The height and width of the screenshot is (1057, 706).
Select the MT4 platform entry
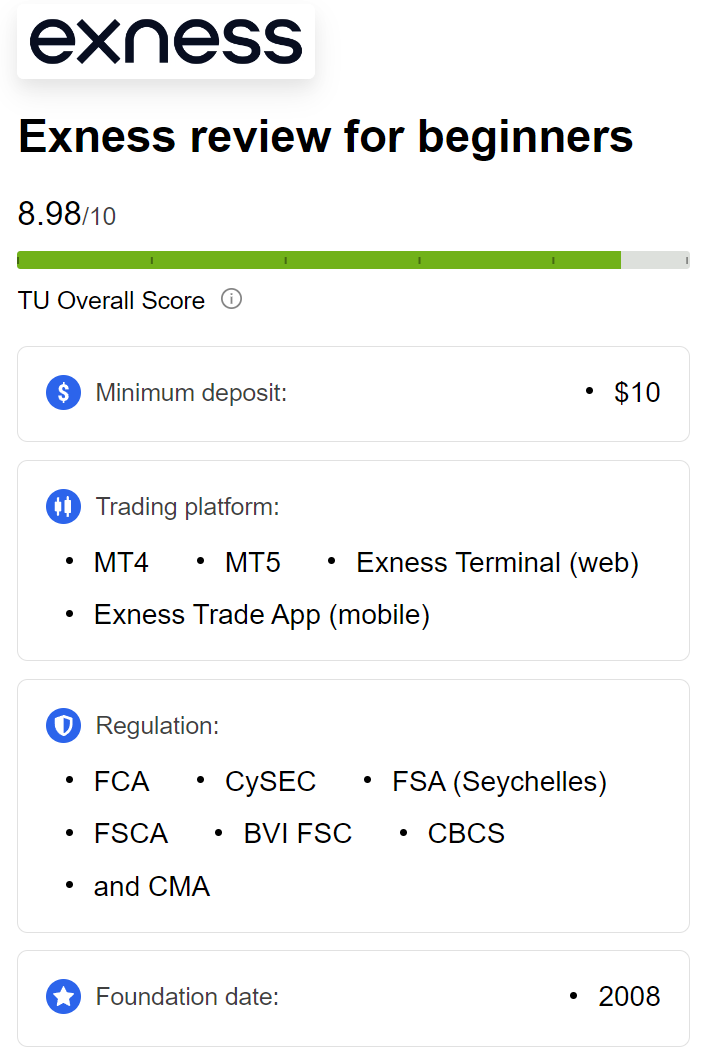pyautogui.click(x=121, y=563)
